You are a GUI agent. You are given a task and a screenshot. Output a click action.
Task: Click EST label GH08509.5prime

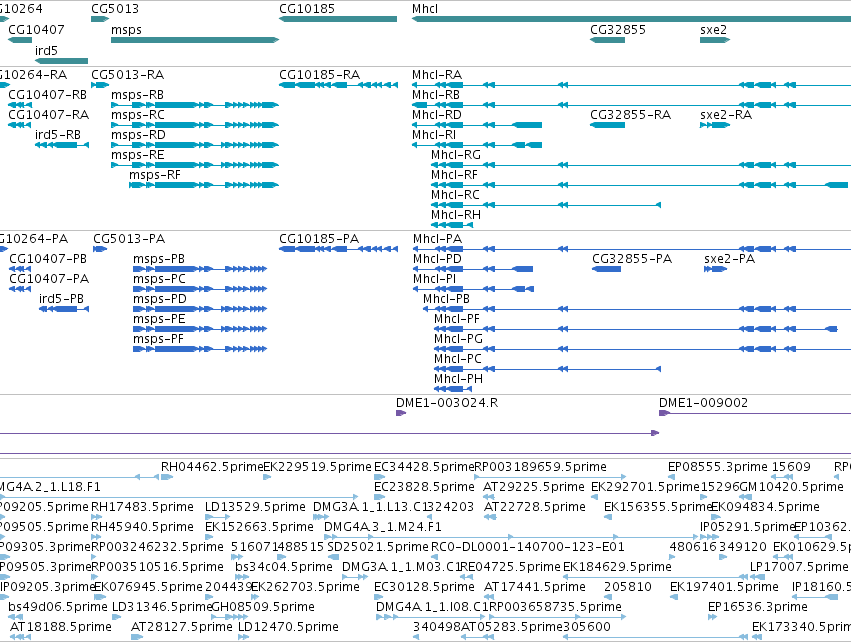pos(263,607)
